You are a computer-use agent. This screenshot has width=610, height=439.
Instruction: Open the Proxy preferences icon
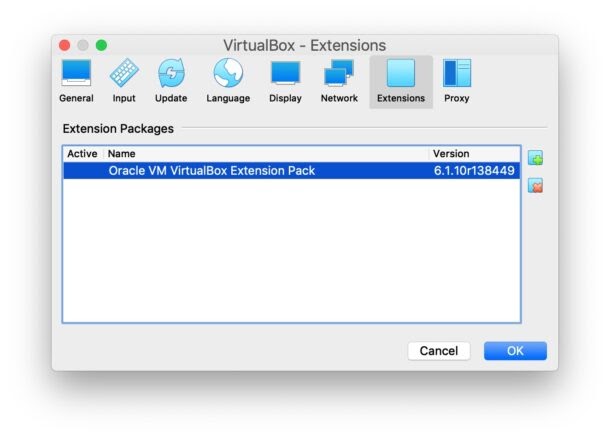point(457,81)
